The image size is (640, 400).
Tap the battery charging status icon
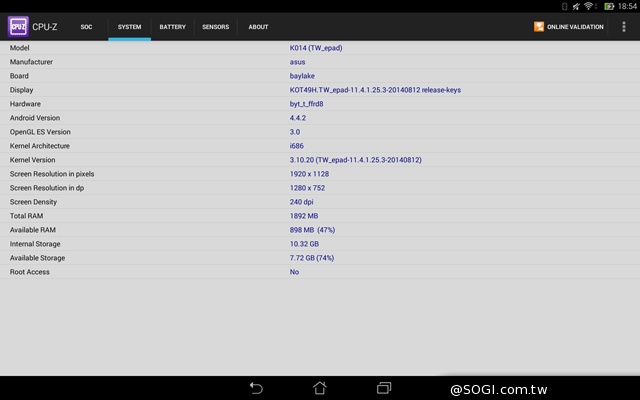[609, 6]
